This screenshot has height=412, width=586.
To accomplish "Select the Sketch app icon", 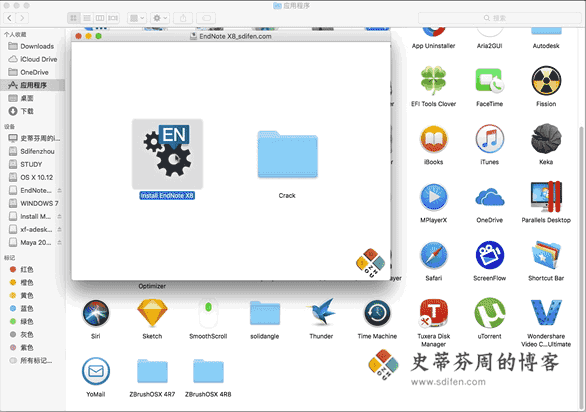I will pos(152,313).
